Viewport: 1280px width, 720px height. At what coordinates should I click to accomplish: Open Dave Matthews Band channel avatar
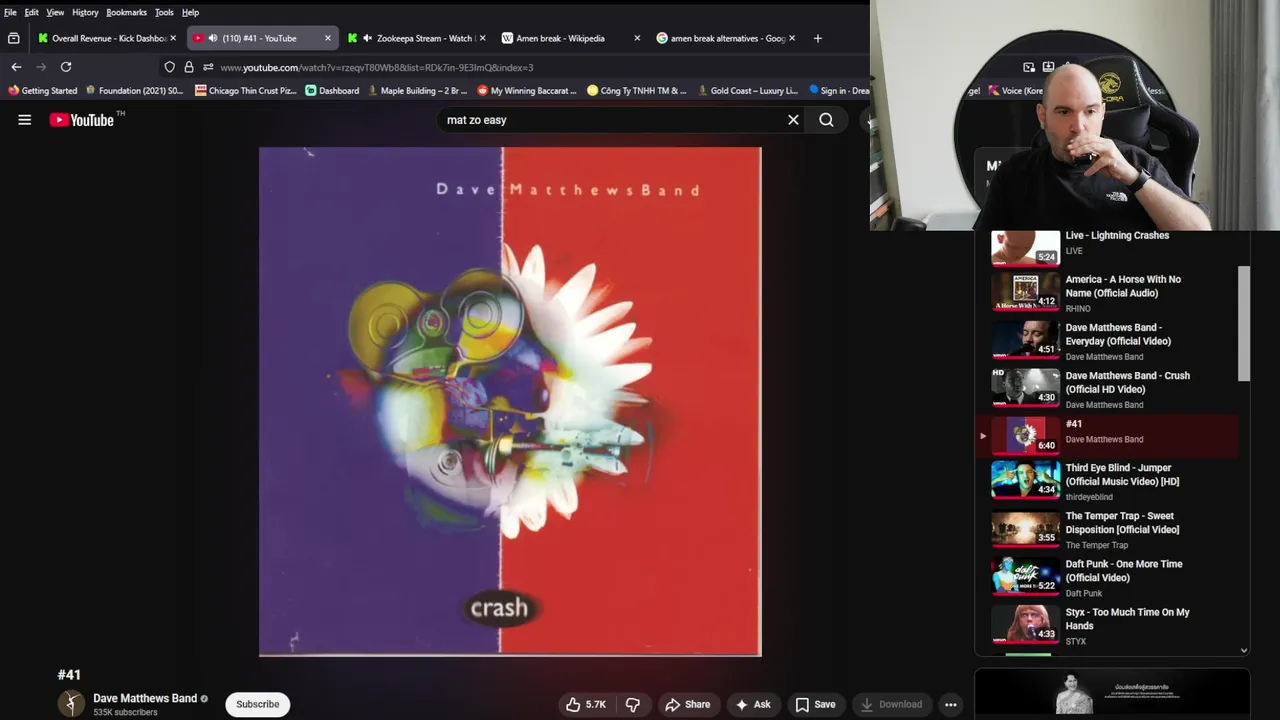pos(71,704)
